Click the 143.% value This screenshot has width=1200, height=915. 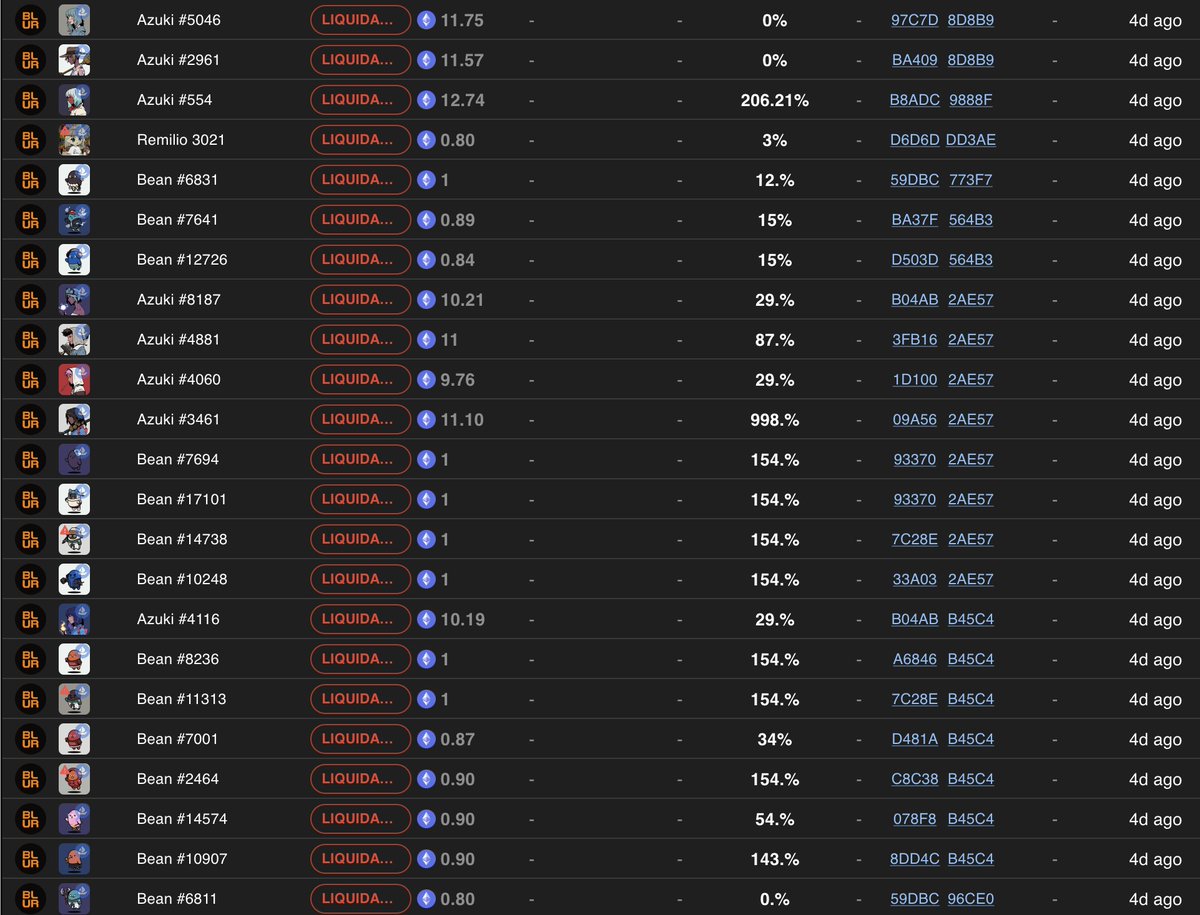[775, 859]
